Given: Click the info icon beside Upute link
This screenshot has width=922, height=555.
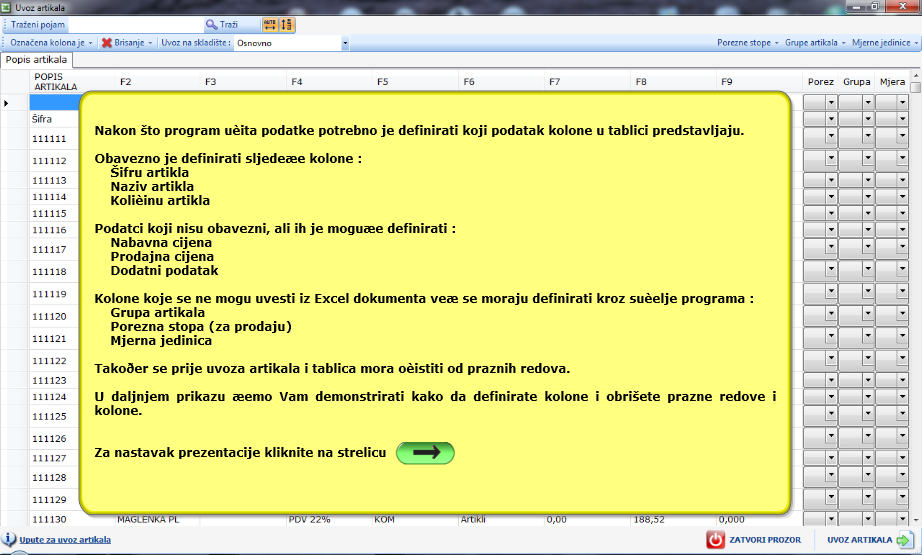Looking at the screenshot, I should [x=9, y=539].
